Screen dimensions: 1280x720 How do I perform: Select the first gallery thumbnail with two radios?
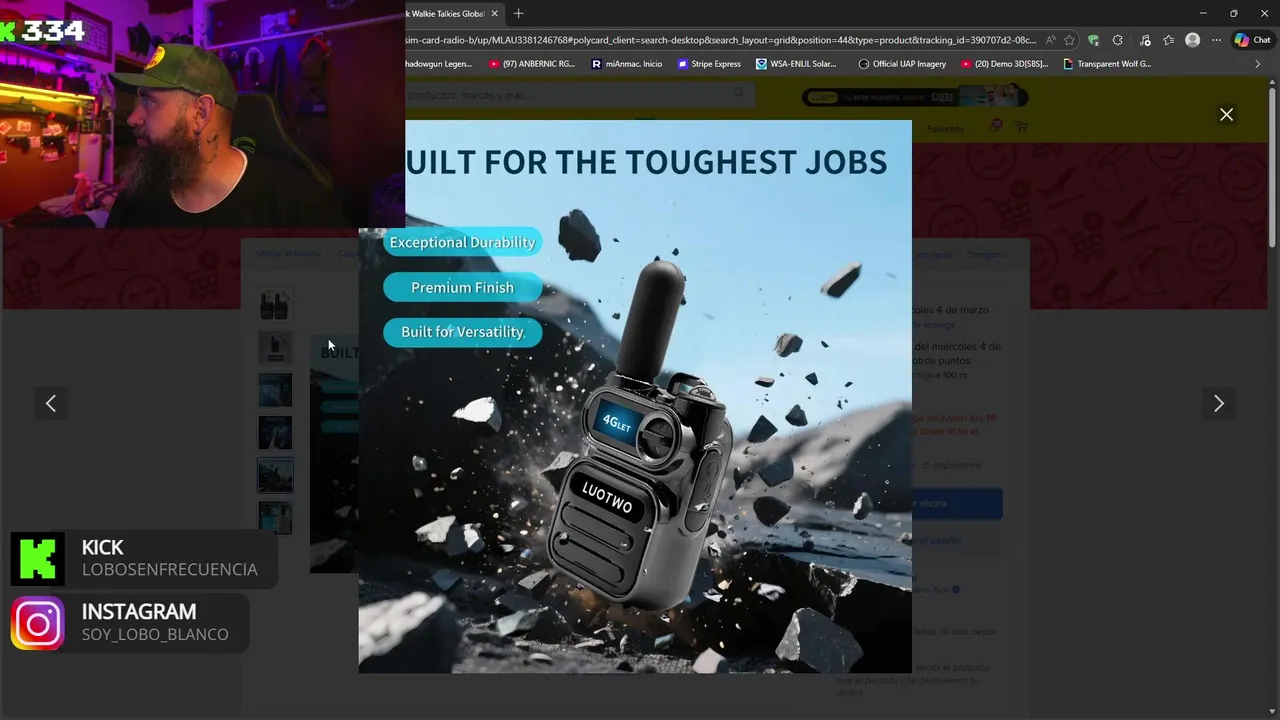[275, 304]
